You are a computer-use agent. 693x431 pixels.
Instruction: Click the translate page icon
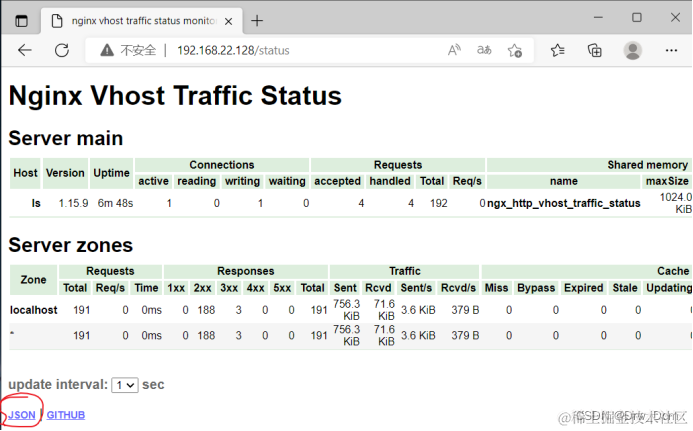pyautogui.click(x=484, y=50)
